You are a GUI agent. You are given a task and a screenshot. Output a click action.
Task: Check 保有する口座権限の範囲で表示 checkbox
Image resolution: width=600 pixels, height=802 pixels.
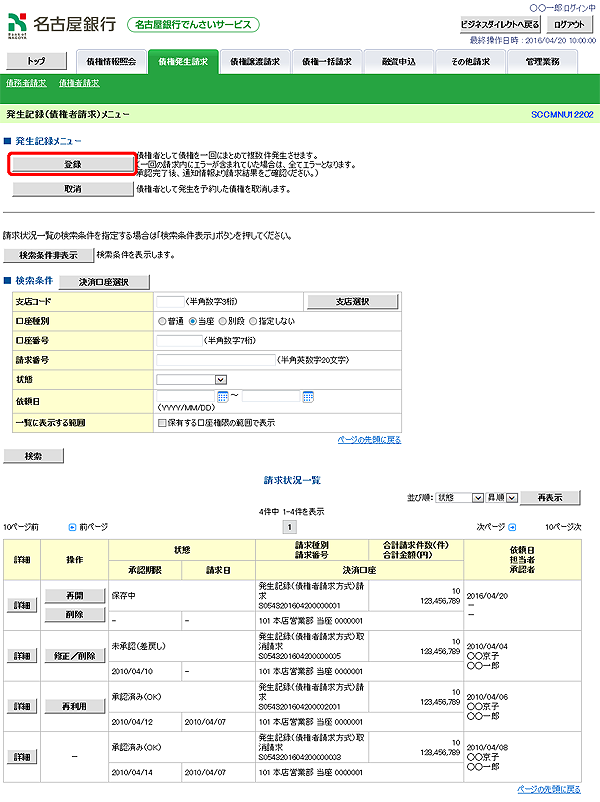coord(162,423)
